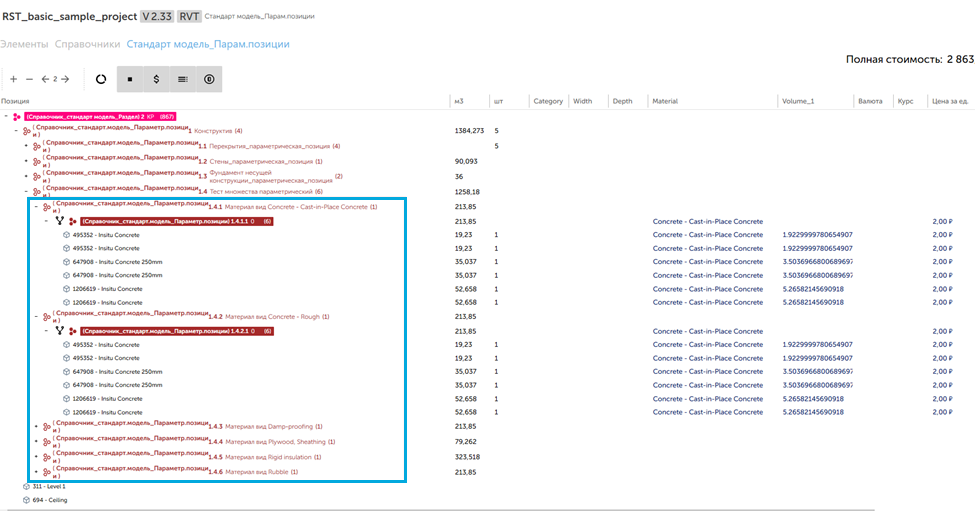Switch to the Элементы tab
Image resolution: width=975 pixels, height=511 pixels.
click(x=24, y=44)
